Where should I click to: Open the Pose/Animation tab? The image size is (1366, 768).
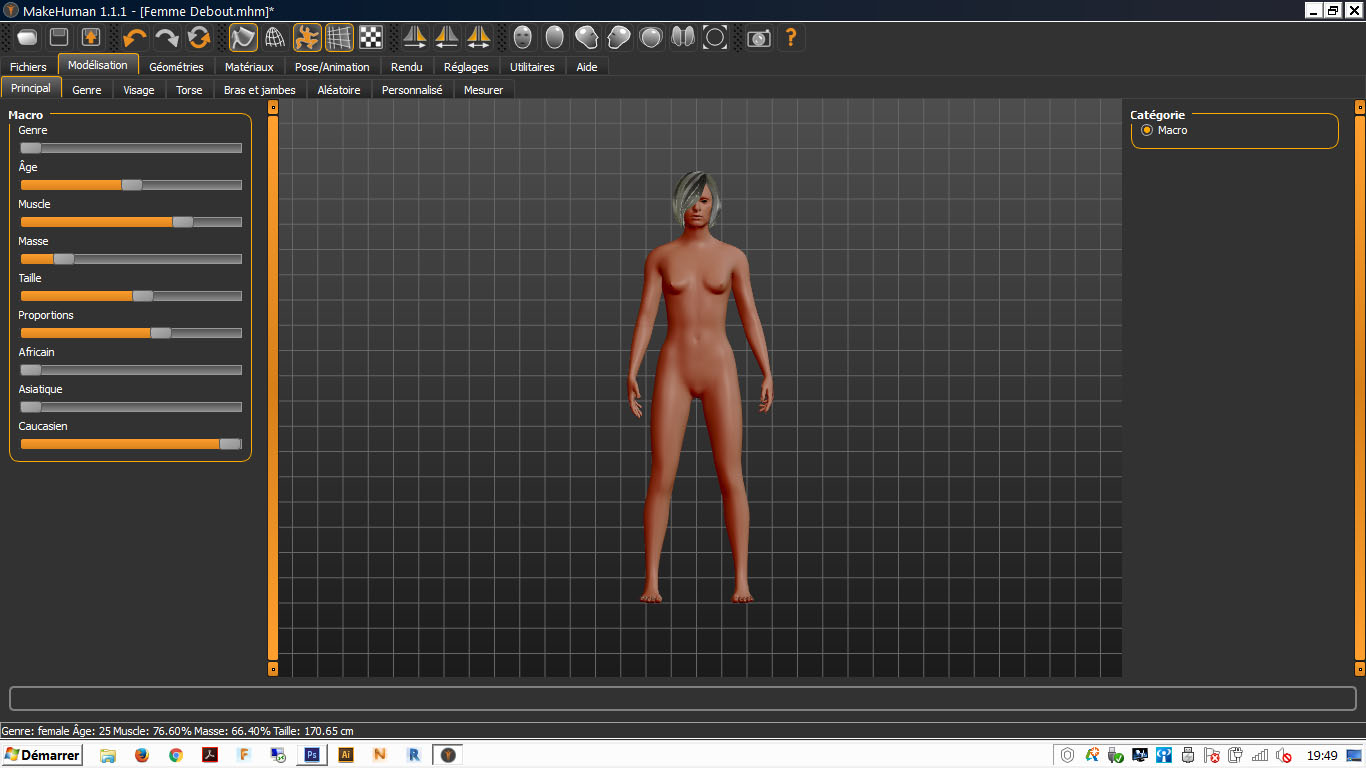click(332, 67)
